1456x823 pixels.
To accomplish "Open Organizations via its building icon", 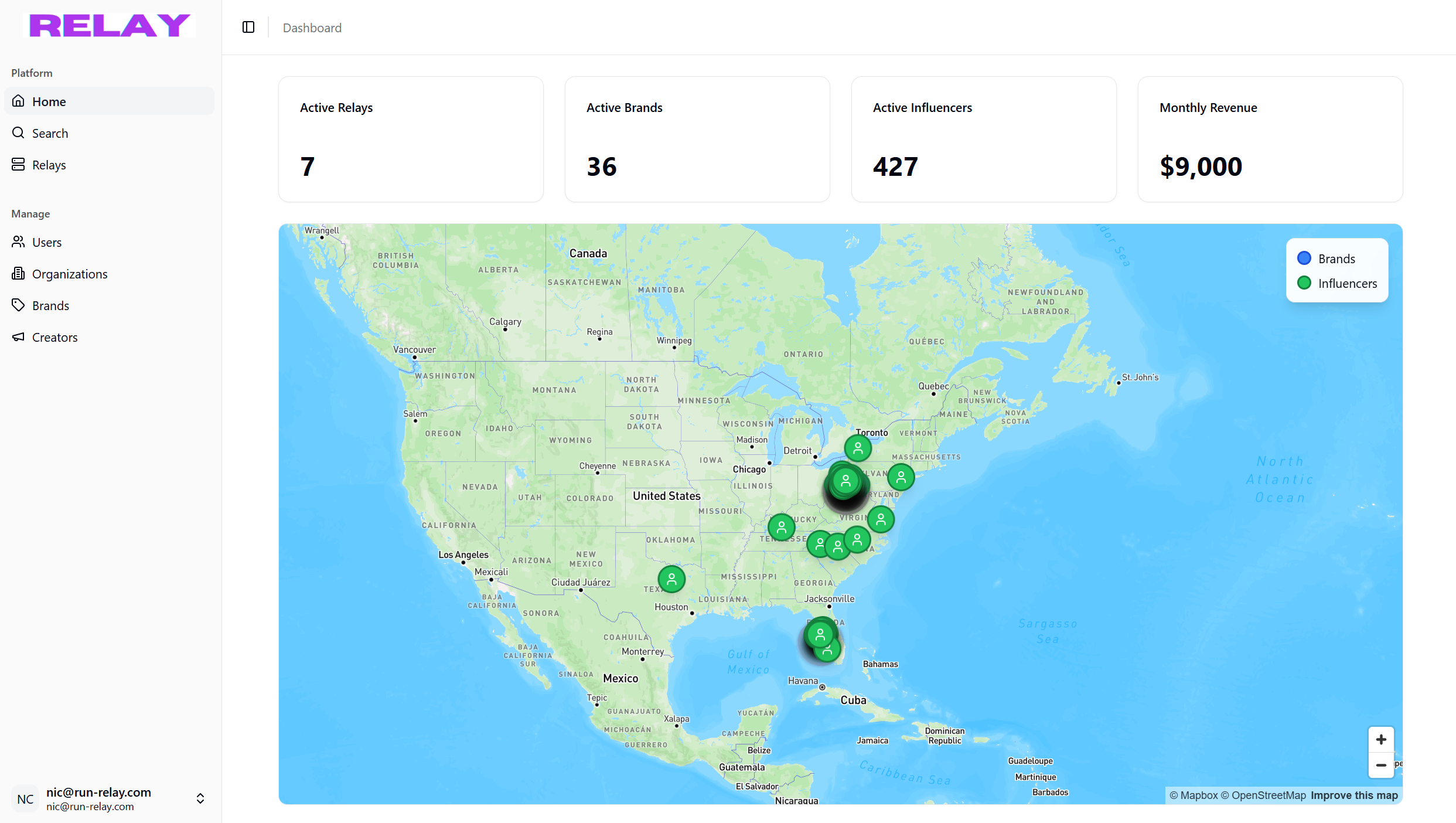I will [18, 273].
